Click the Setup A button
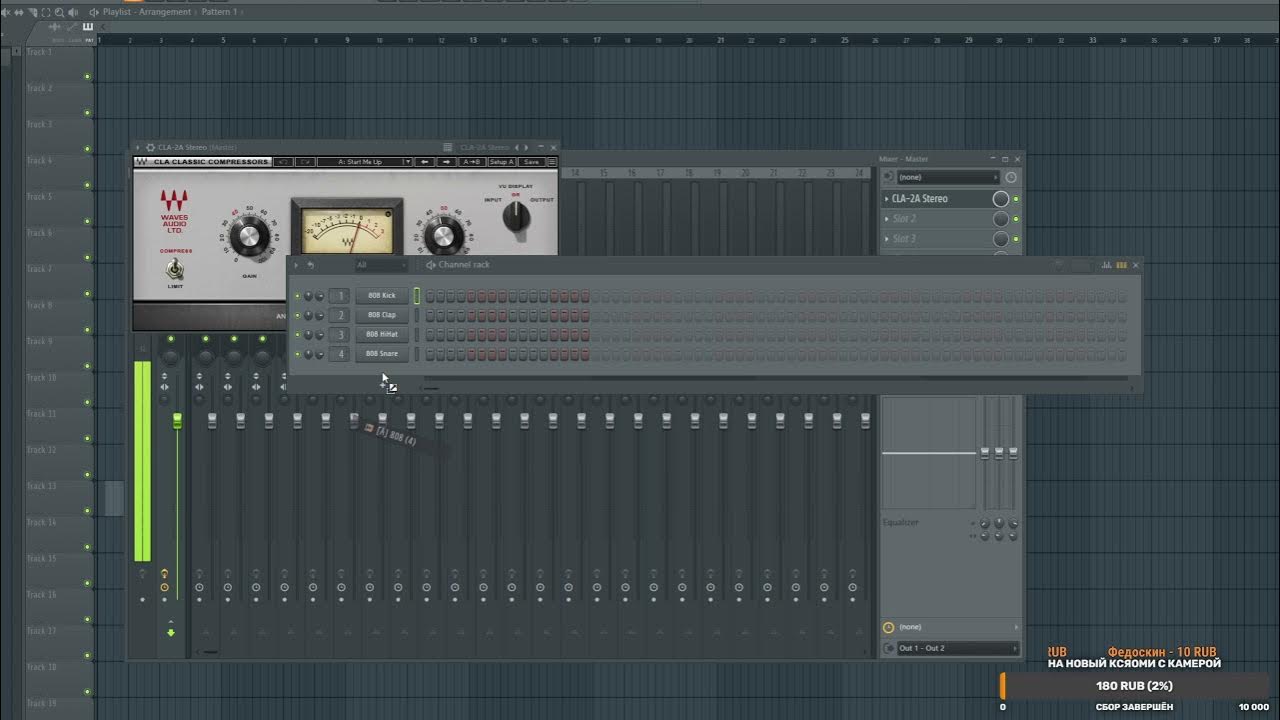Viewport: 1280px width, 720px height. click(502, 161)
